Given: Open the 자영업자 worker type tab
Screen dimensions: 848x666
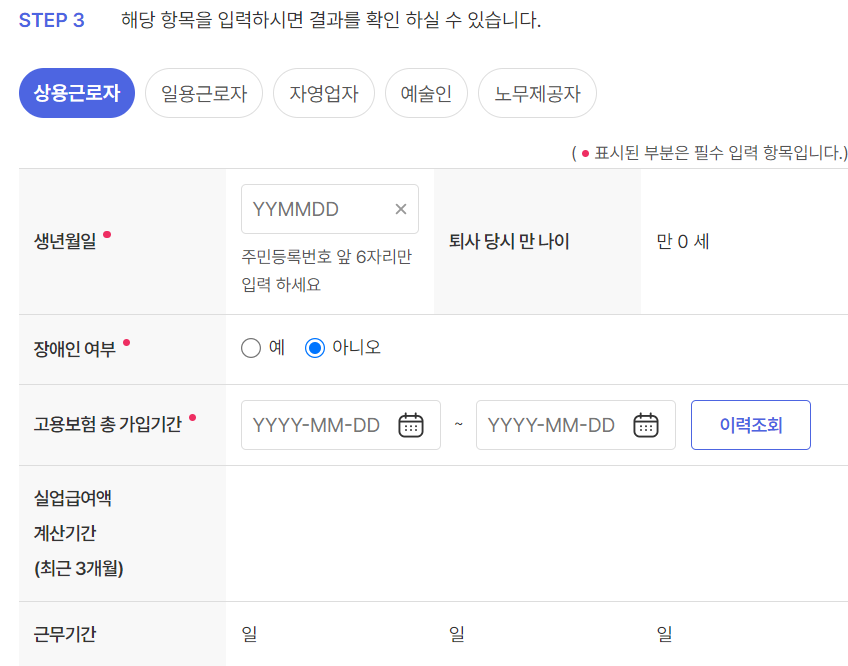Looking at the screenshot, I should [x=323, y=92].
